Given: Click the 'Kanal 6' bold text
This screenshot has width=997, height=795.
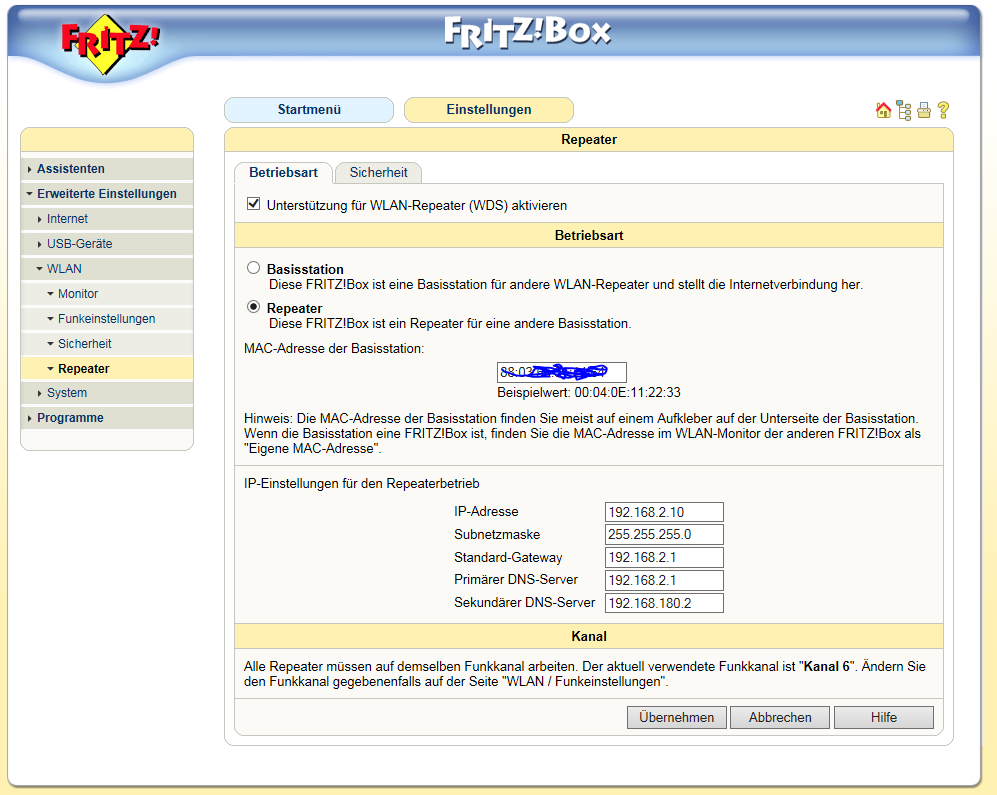Looking at the screenshot, I should [827, 667].
